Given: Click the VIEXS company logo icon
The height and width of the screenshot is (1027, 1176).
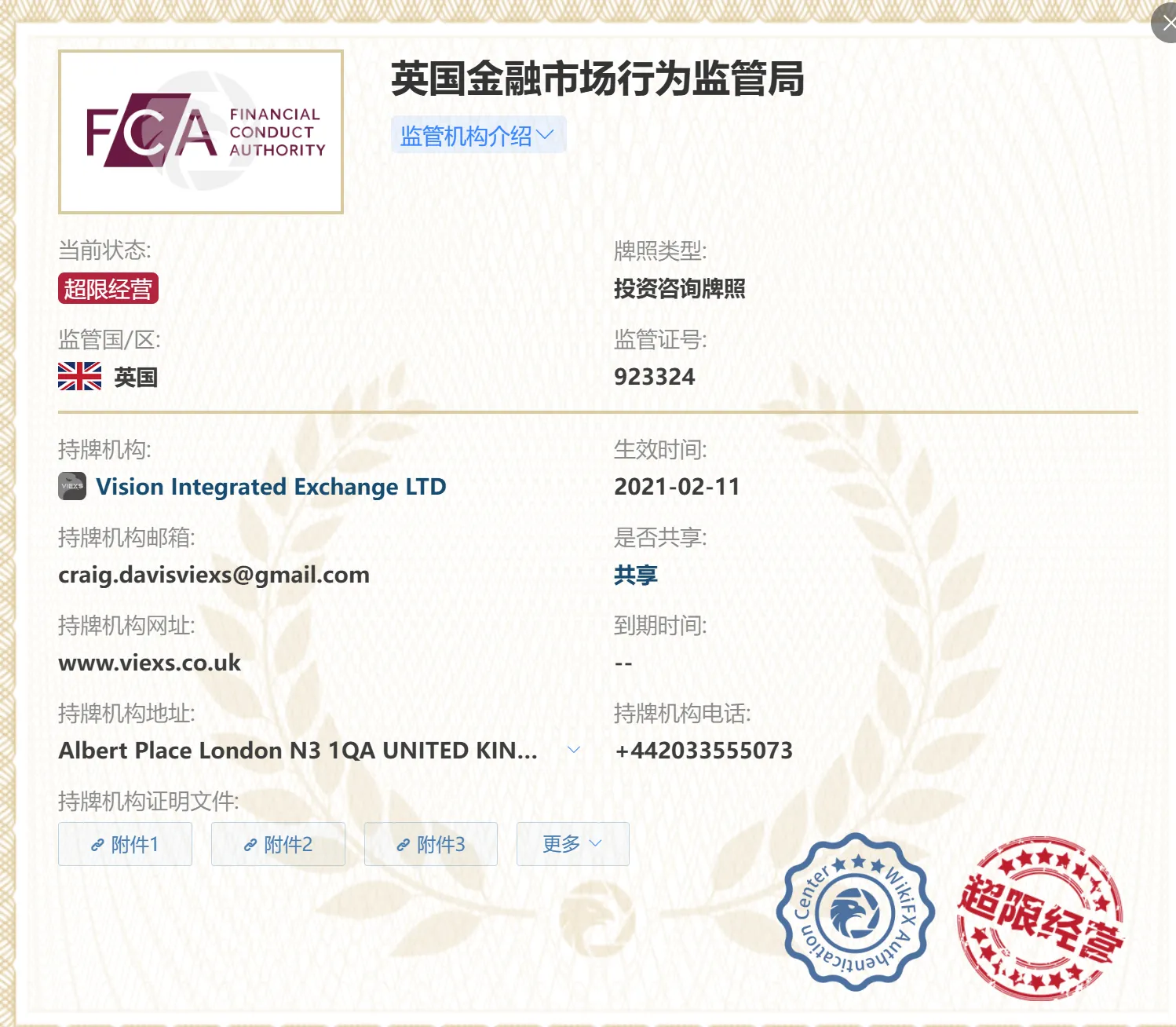Looking at the screenshot, I should (x=72, y=486).
